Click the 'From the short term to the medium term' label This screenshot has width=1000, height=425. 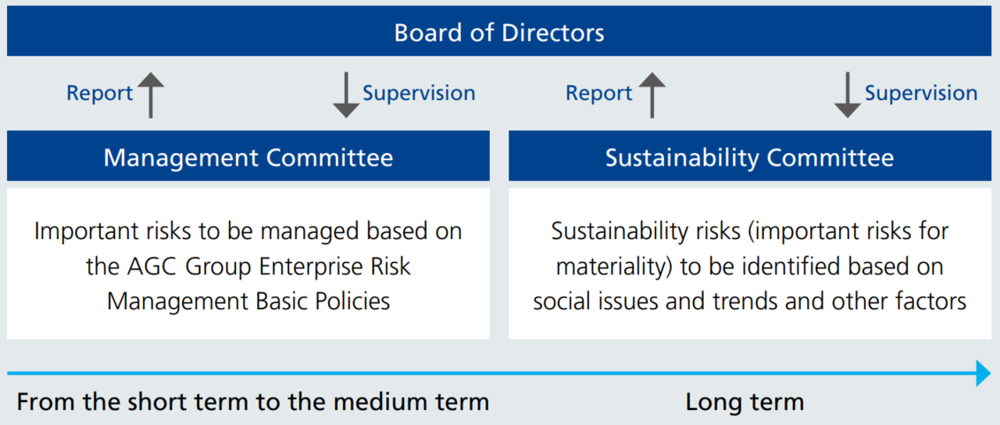click(253, 403)
